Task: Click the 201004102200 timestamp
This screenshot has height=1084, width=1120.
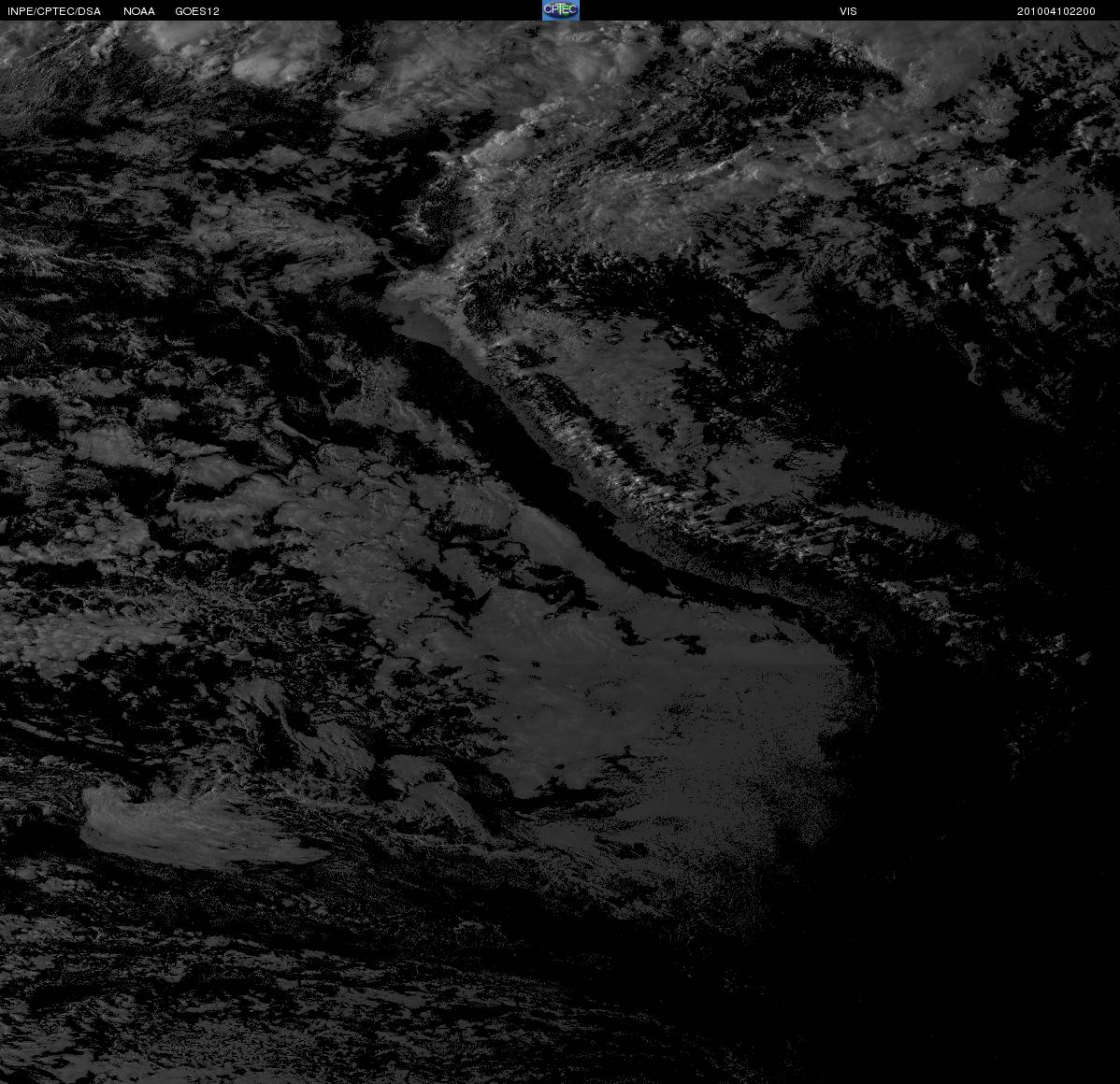Action: 1056,11
